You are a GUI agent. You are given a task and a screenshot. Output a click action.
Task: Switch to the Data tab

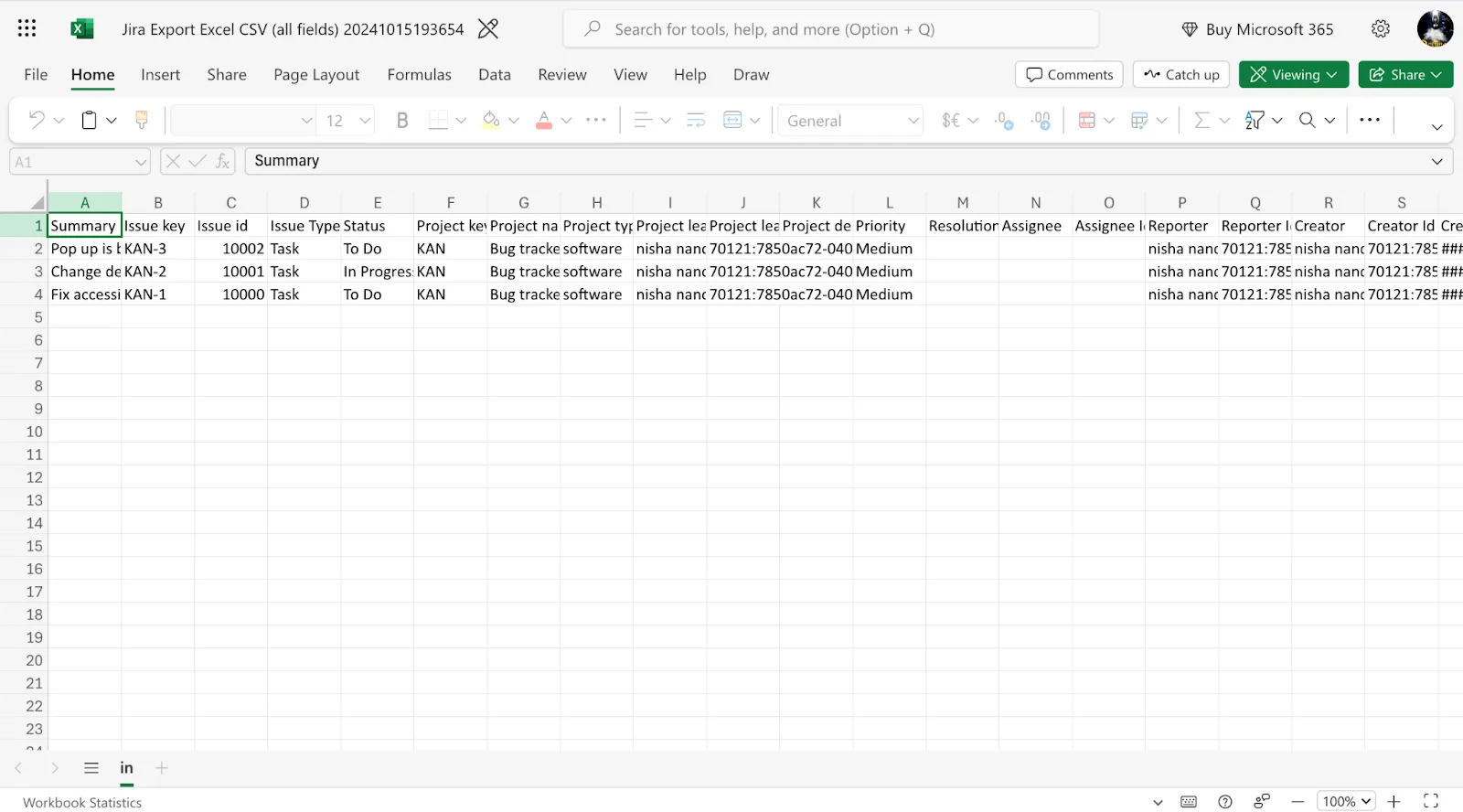[495, 75]
